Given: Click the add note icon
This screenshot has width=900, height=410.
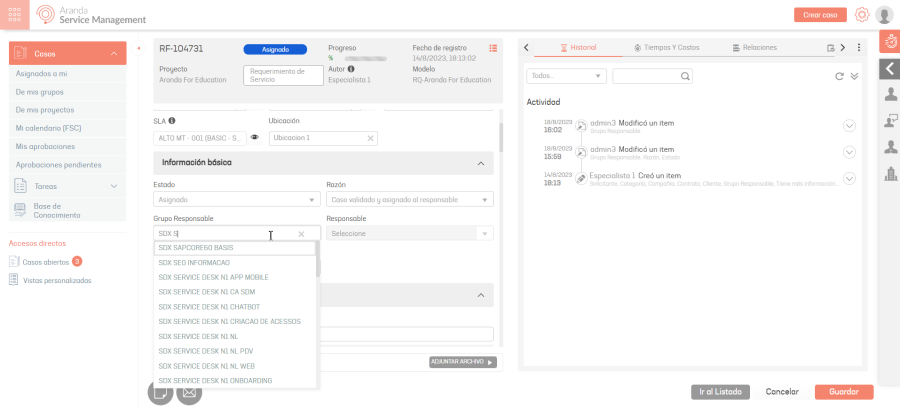Looking at the screenshot, I should pos(160,392).
